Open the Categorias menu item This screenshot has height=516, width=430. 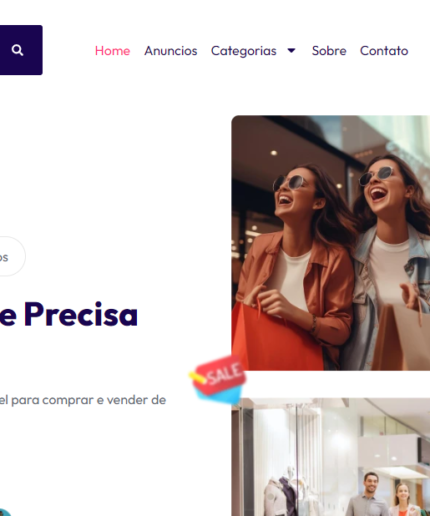(244, 51)
